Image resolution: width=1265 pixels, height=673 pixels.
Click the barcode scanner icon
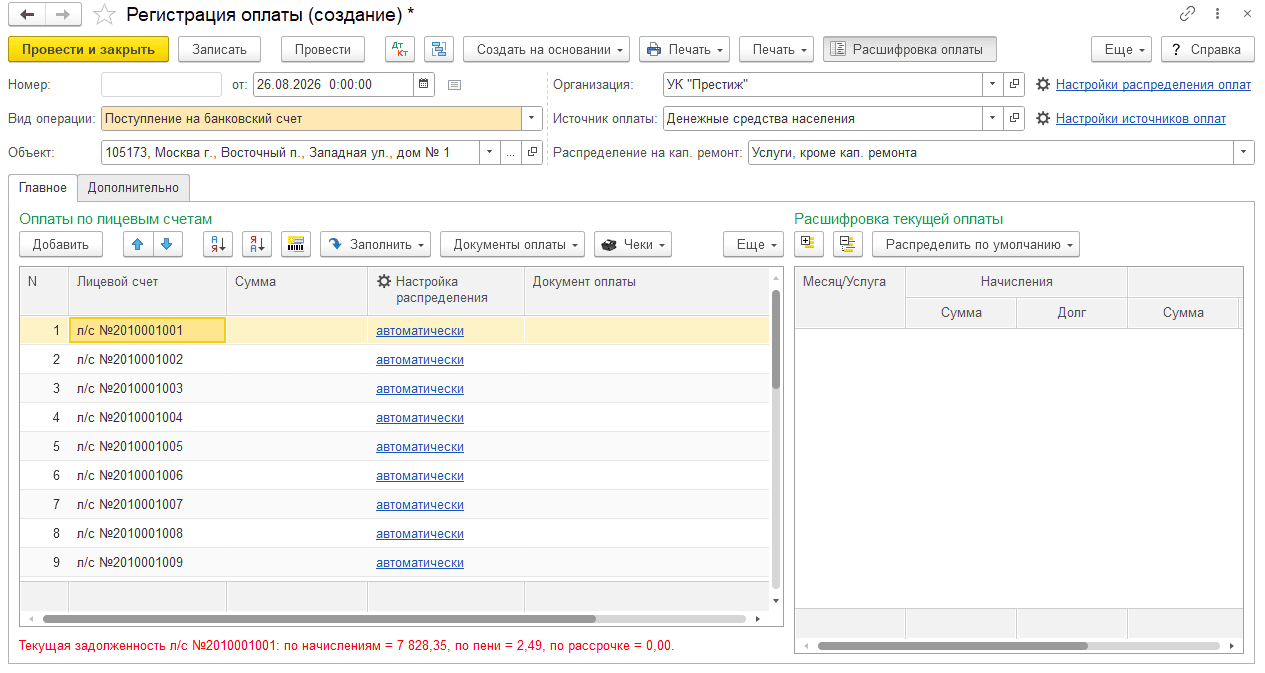[296, 244]
